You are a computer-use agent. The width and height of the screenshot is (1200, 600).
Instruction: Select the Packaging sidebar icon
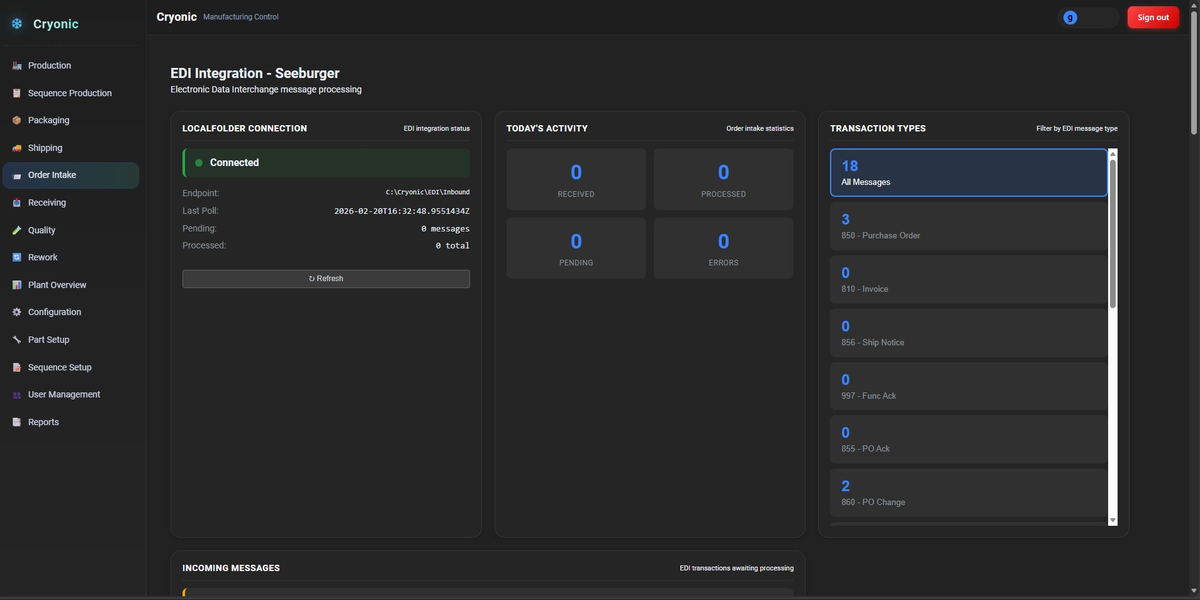(x=16, y=120)
